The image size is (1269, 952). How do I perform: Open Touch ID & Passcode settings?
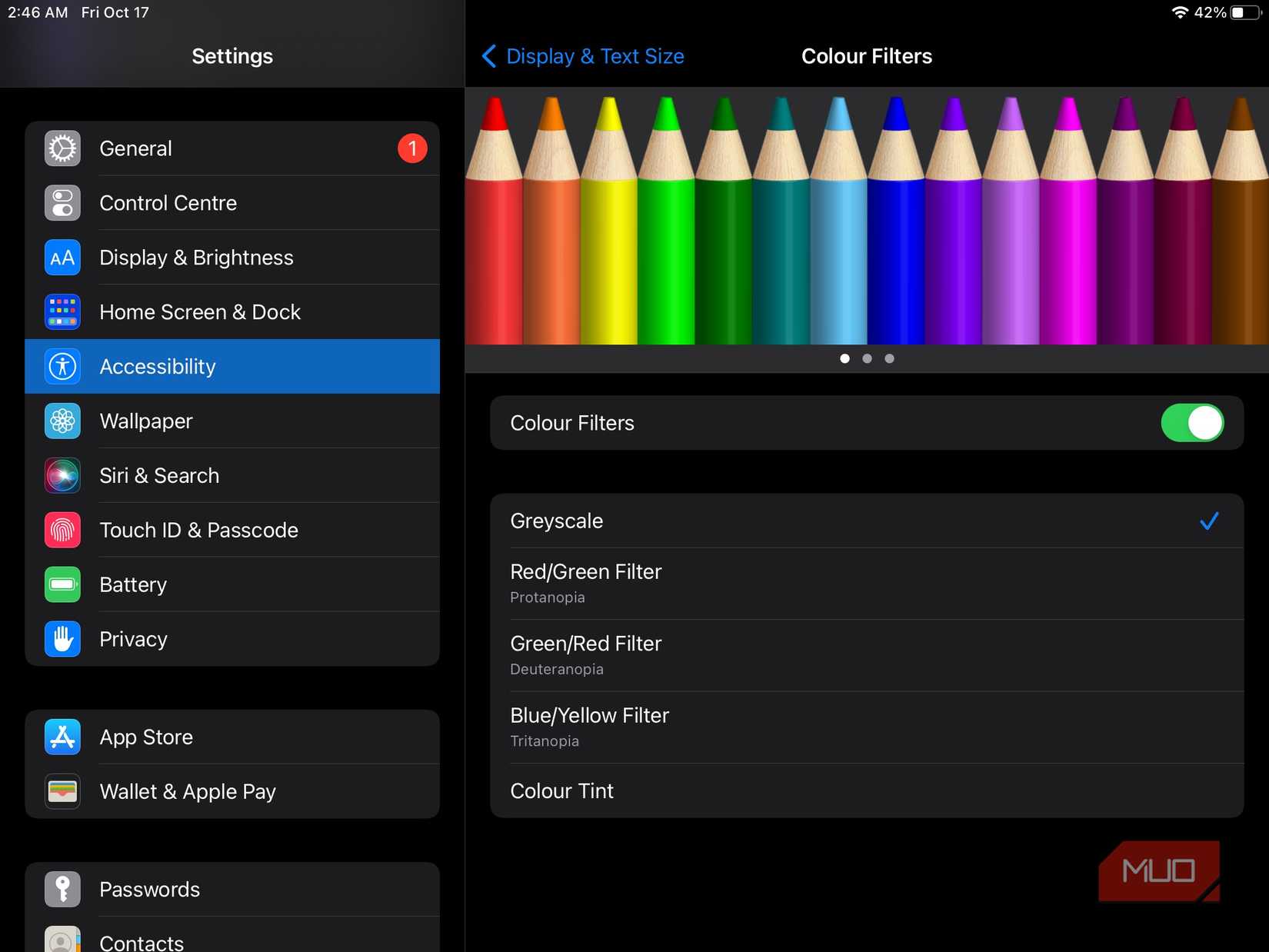[x=62, y=530]
